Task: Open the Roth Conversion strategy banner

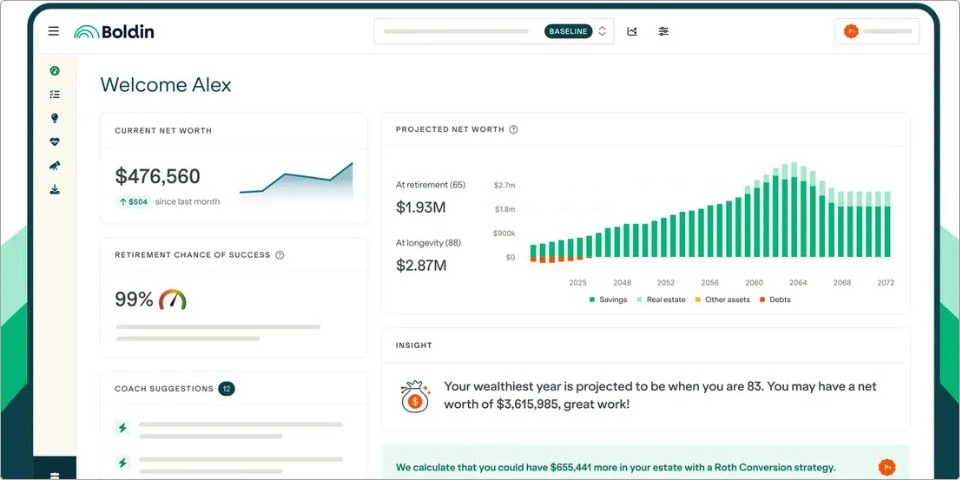Action: 645,463
